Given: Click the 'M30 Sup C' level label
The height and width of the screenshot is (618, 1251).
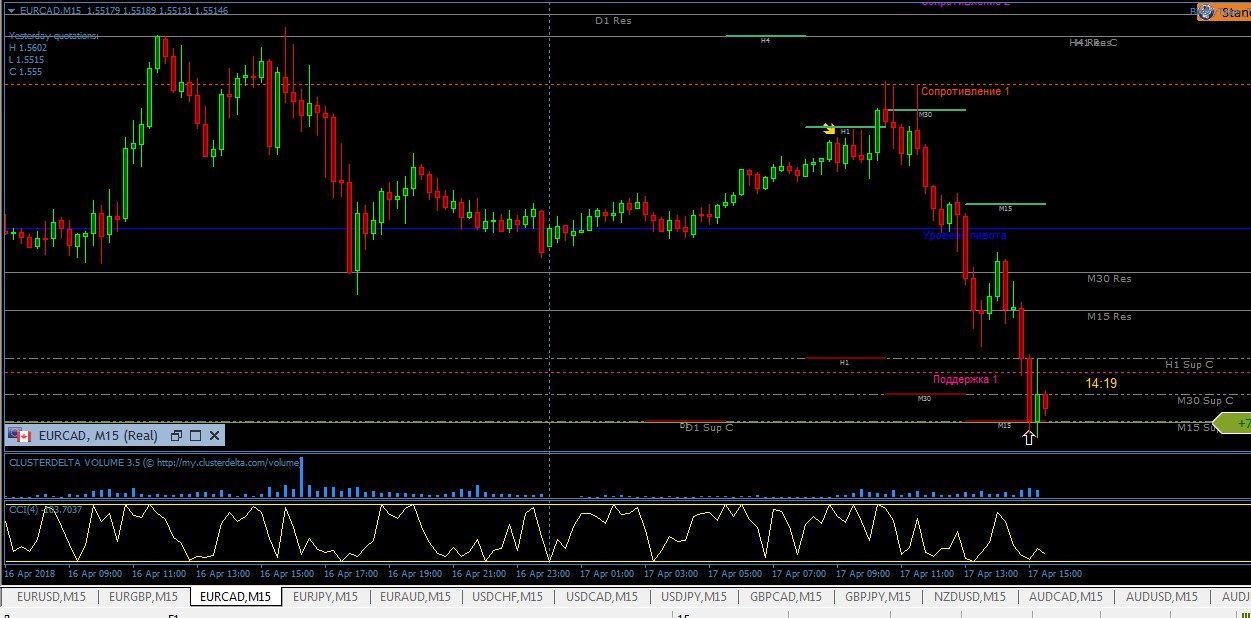Looking at the screenshot, I should [1205, 400].
